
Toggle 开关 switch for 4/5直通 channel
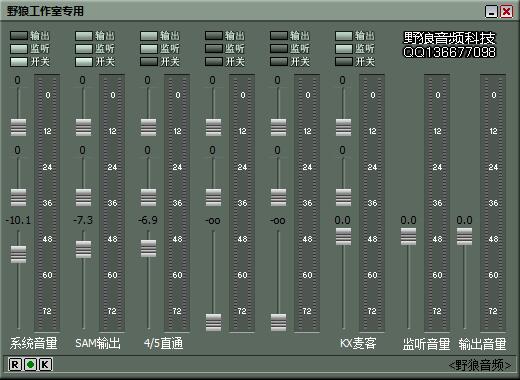[149, 62]
